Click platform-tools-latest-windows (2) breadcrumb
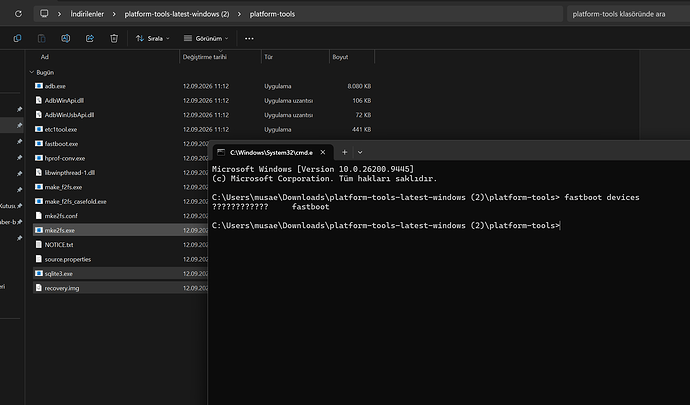Screen dimensions: 690x405 (177, 14)
